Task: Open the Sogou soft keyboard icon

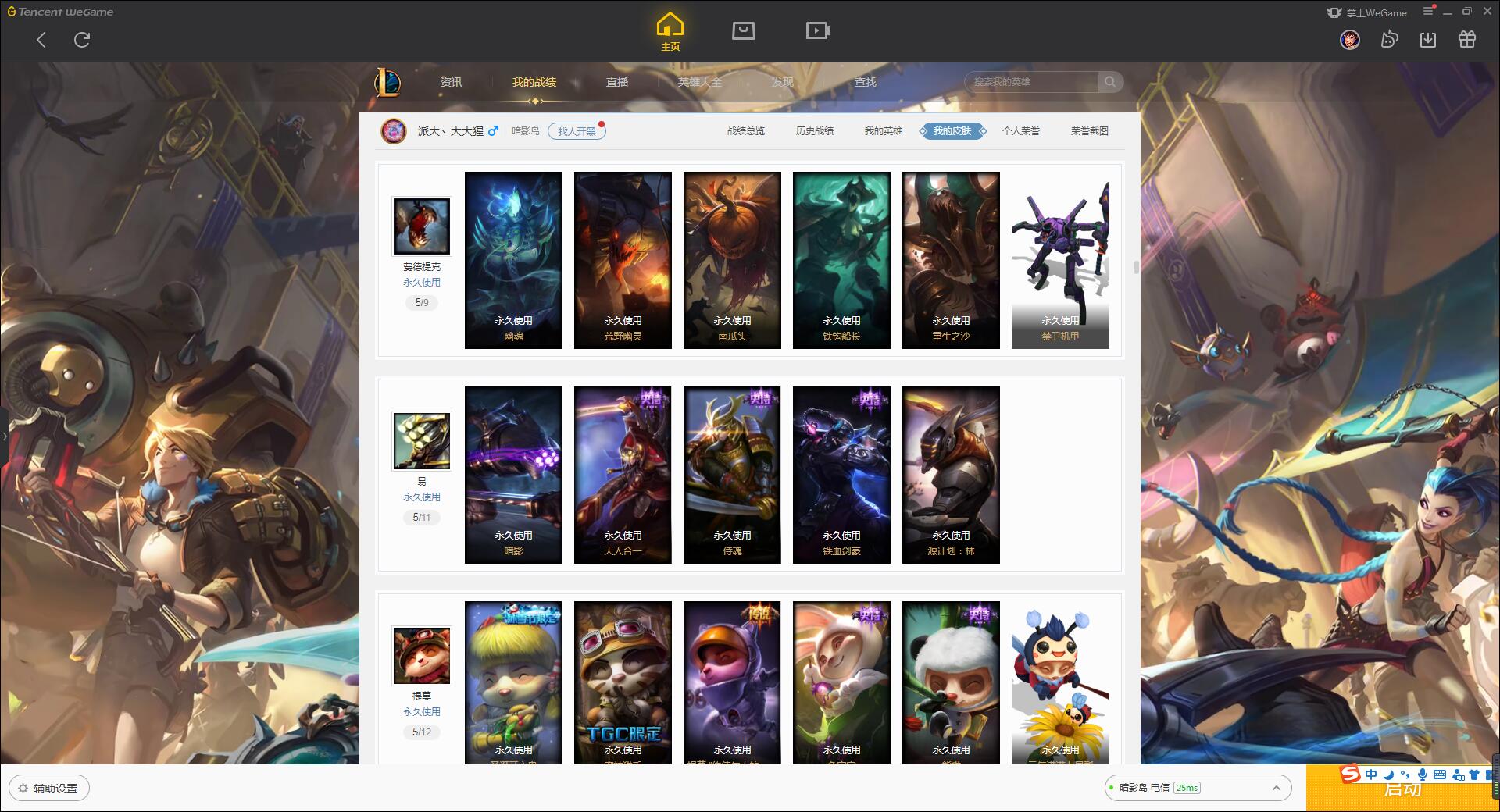Action: pos(1440,775)
